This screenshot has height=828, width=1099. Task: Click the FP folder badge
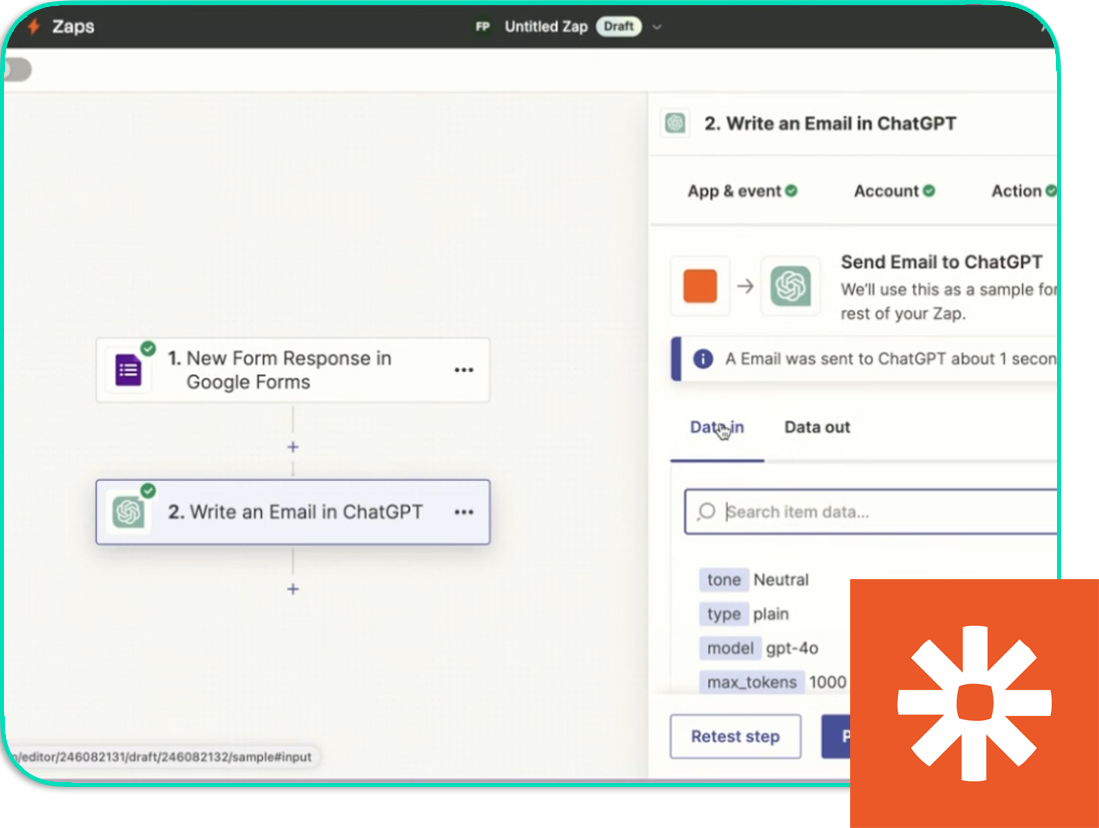482,27
